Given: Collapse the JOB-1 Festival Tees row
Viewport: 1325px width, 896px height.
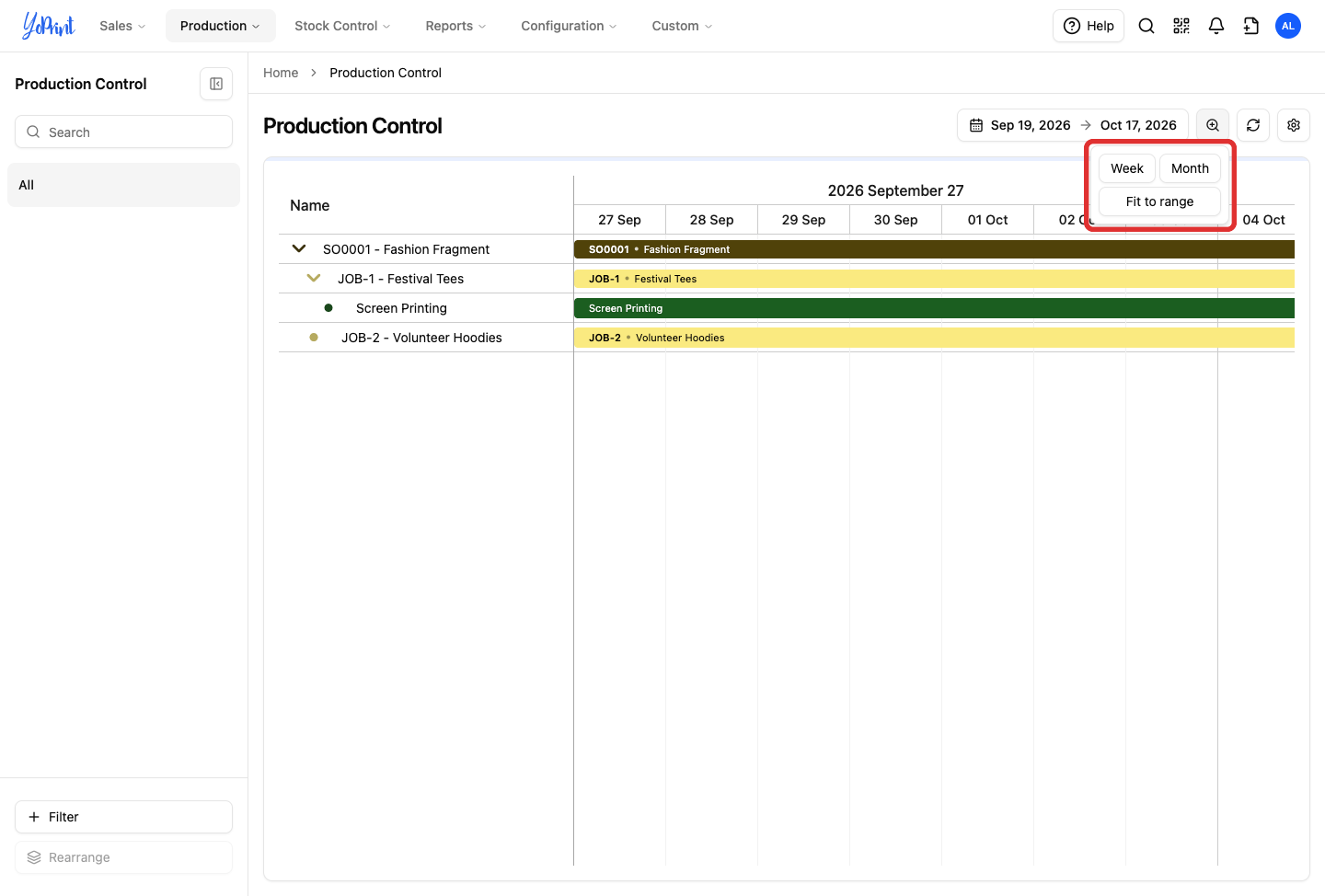Looking at the screenshot, I should pos(314,278).
